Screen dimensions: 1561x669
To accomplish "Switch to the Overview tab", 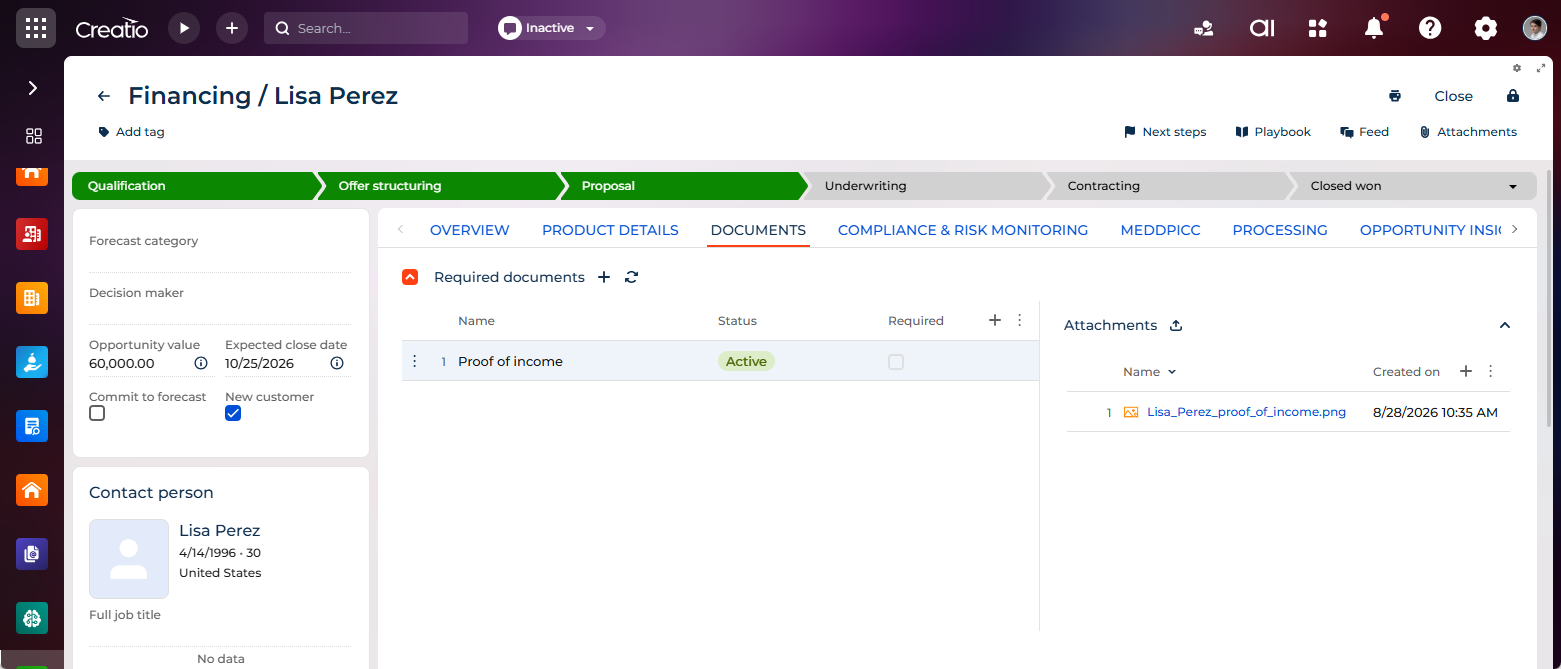I will point(470,230).
